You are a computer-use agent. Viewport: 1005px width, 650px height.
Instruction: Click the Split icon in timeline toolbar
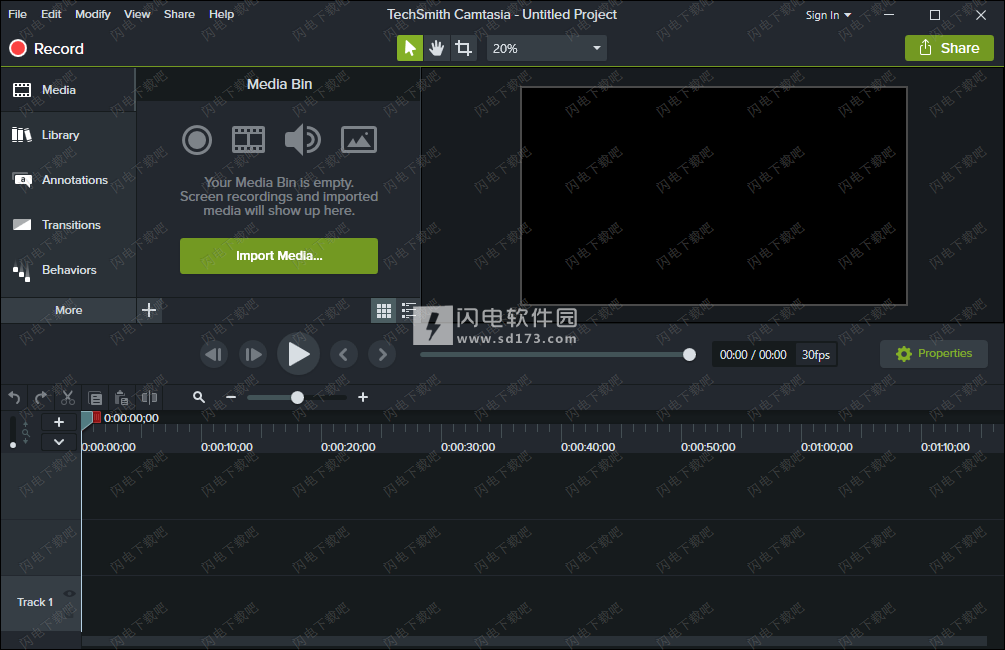tap(149, 397)
